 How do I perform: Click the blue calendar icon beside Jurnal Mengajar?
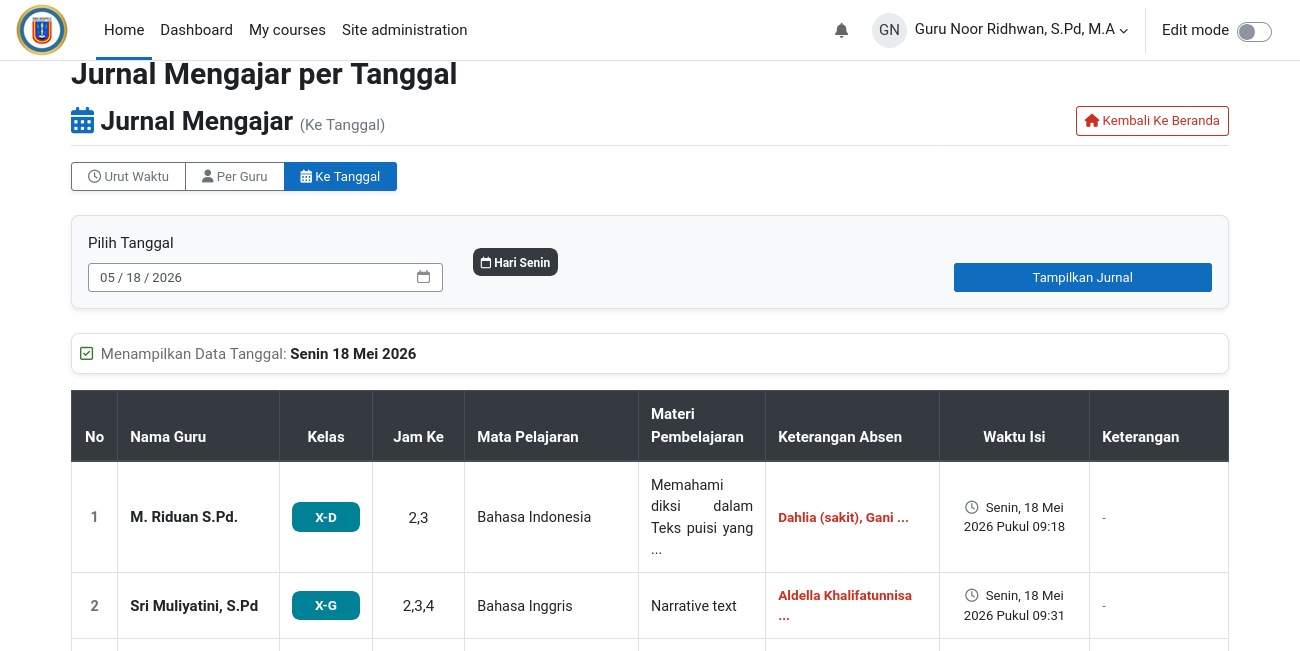(82, 121)
